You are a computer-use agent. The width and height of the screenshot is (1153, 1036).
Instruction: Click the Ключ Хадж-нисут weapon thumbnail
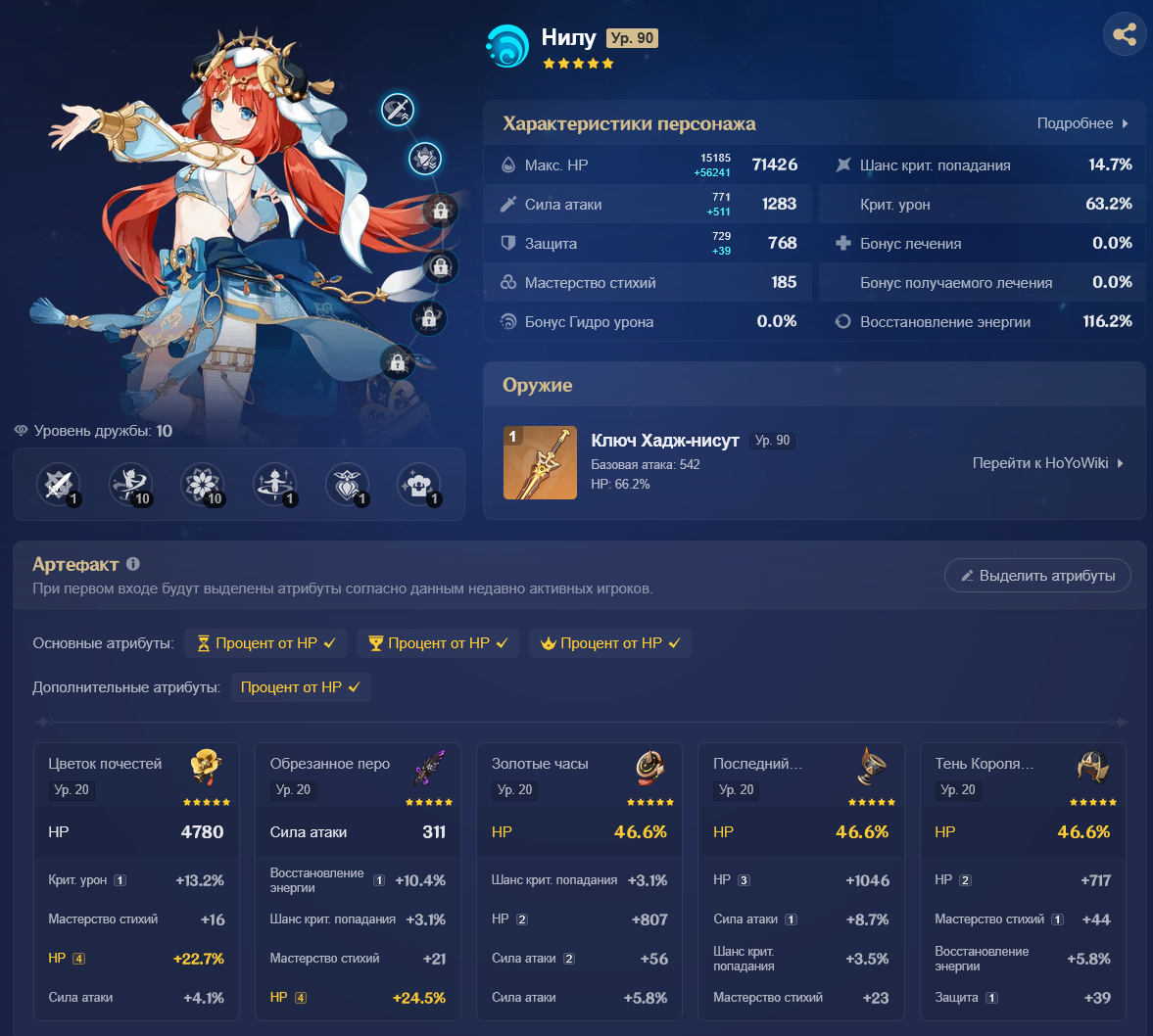(x=541, y=462)
